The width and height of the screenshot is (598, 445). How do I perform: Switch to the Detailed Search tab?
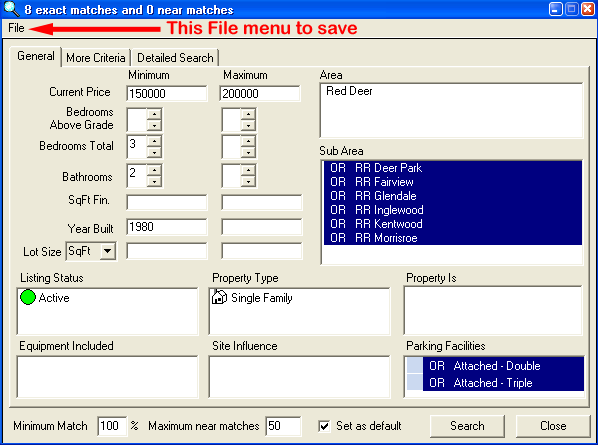click(175, 58)
